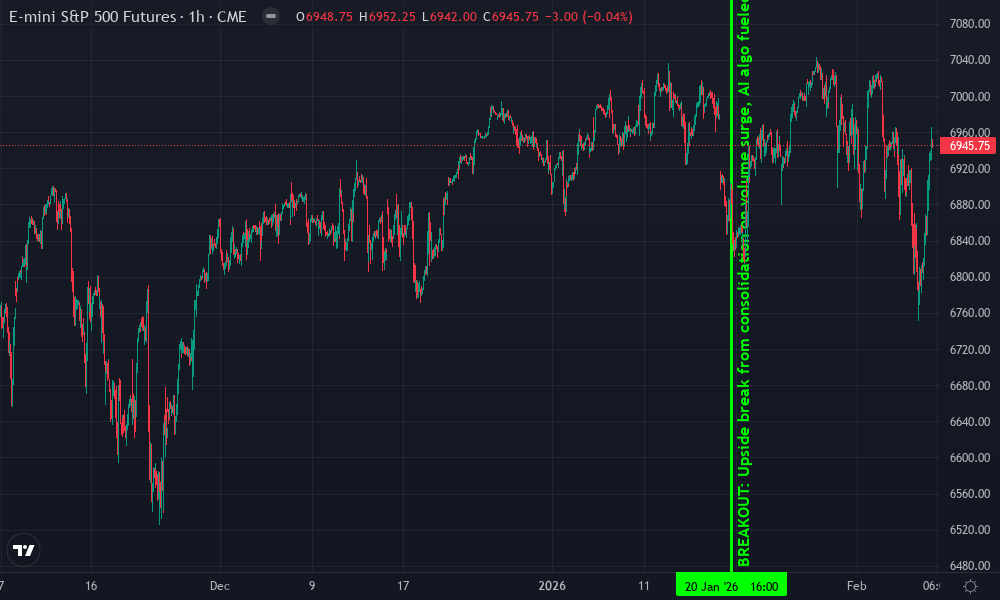Image resolution: width=1000 pixels, height=600 pixels.
Task: Click the 6920.00 price scale label
Action: pyautogui.click(x=969, y=168)
